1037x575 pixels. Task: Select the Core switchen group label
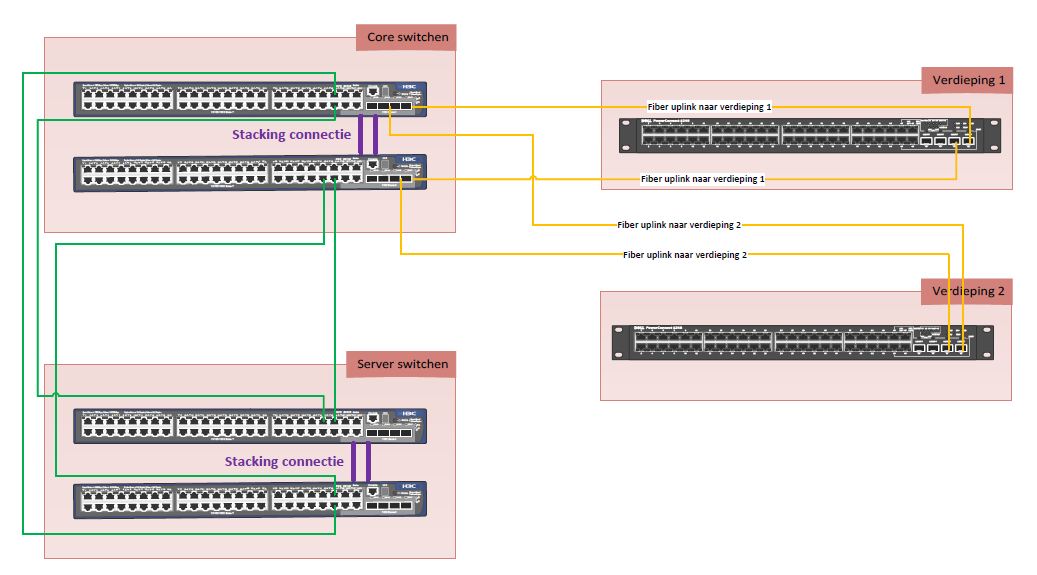(x=407, y=38)
